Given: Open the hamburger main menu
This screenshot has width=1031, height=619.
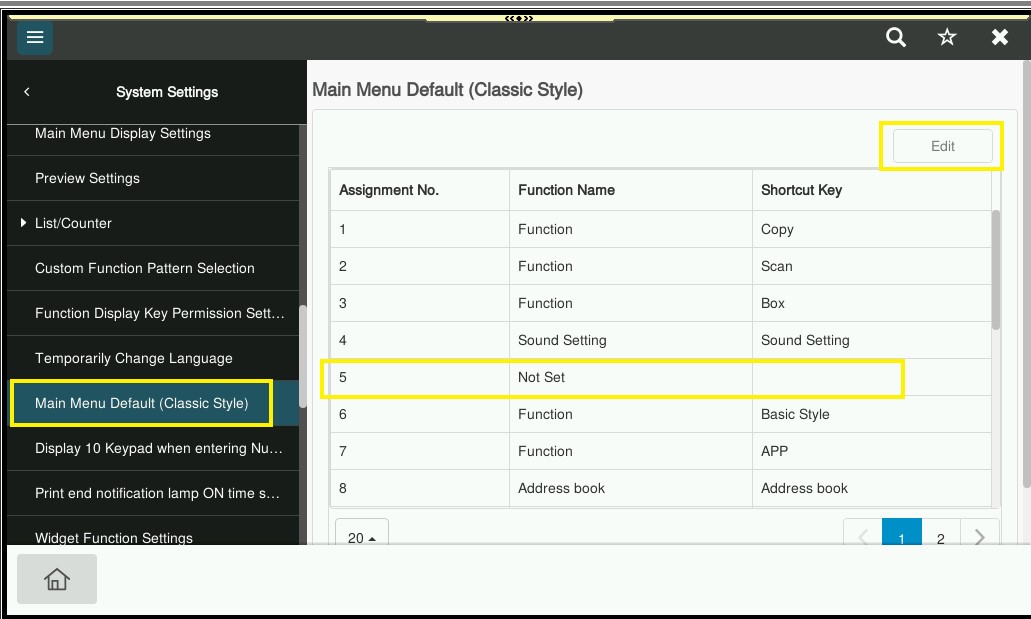Looking at the screenshot, I should coord(35,38).
